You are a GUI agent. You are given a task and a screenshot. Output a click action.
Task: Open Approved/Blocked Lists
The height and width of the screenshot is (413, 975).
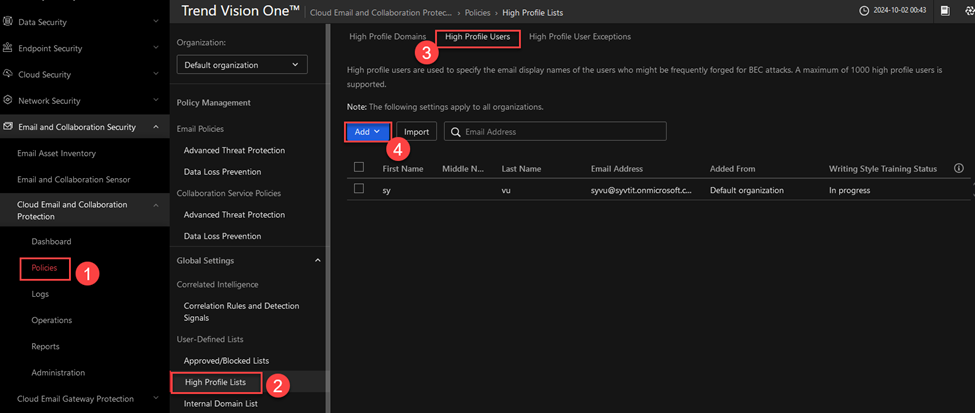click(x=226, y=361)
